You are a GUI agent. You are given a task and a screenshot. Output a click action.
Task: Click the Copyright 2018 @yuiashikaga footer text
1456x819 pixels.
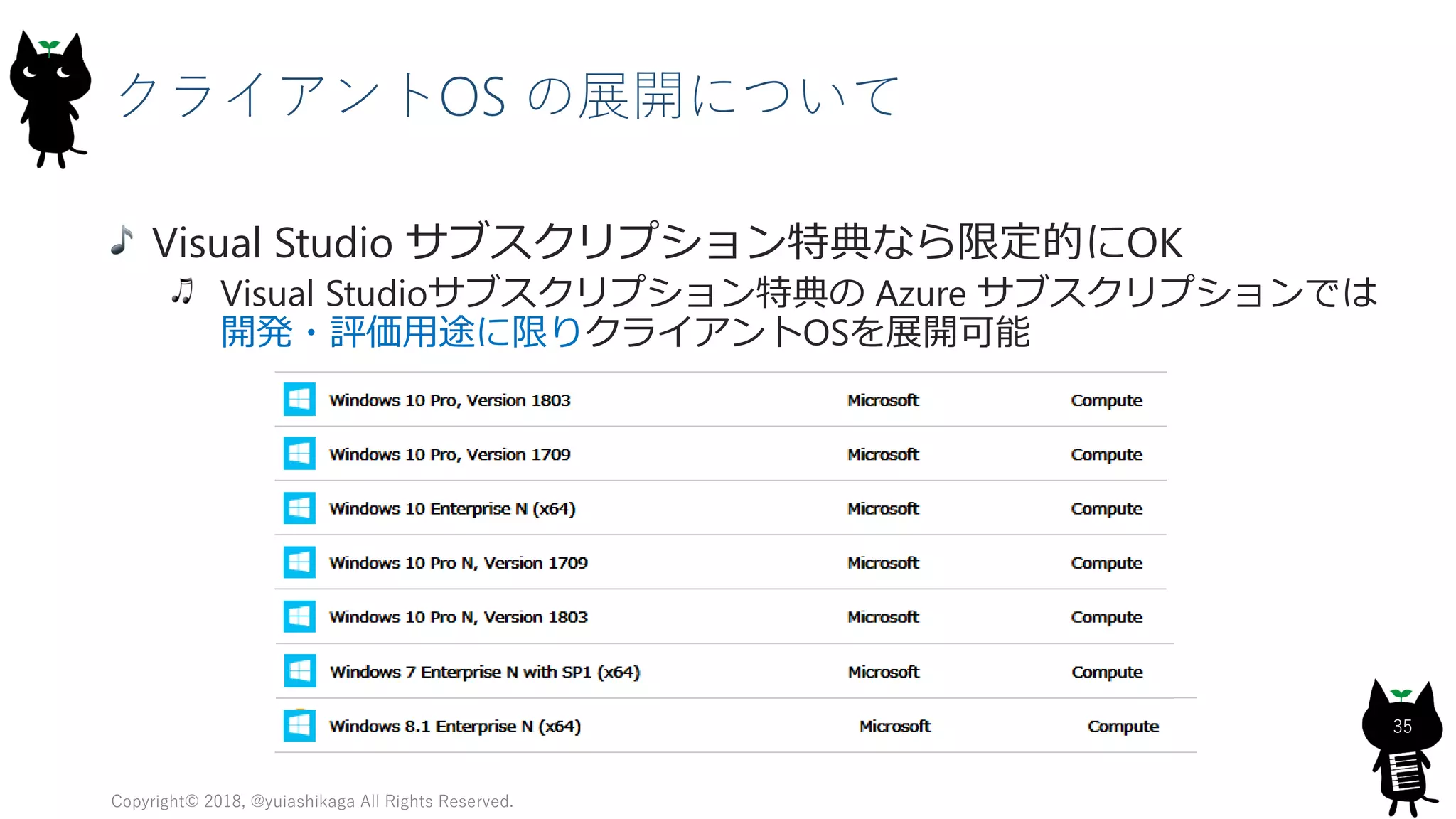[312, 801]
